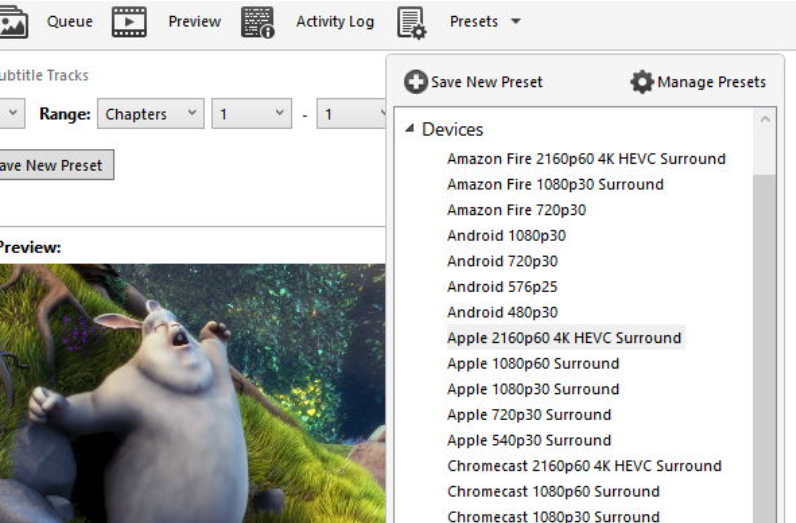
Task: Click the Presets document-gear icon
Action: [x=411, y=23]
